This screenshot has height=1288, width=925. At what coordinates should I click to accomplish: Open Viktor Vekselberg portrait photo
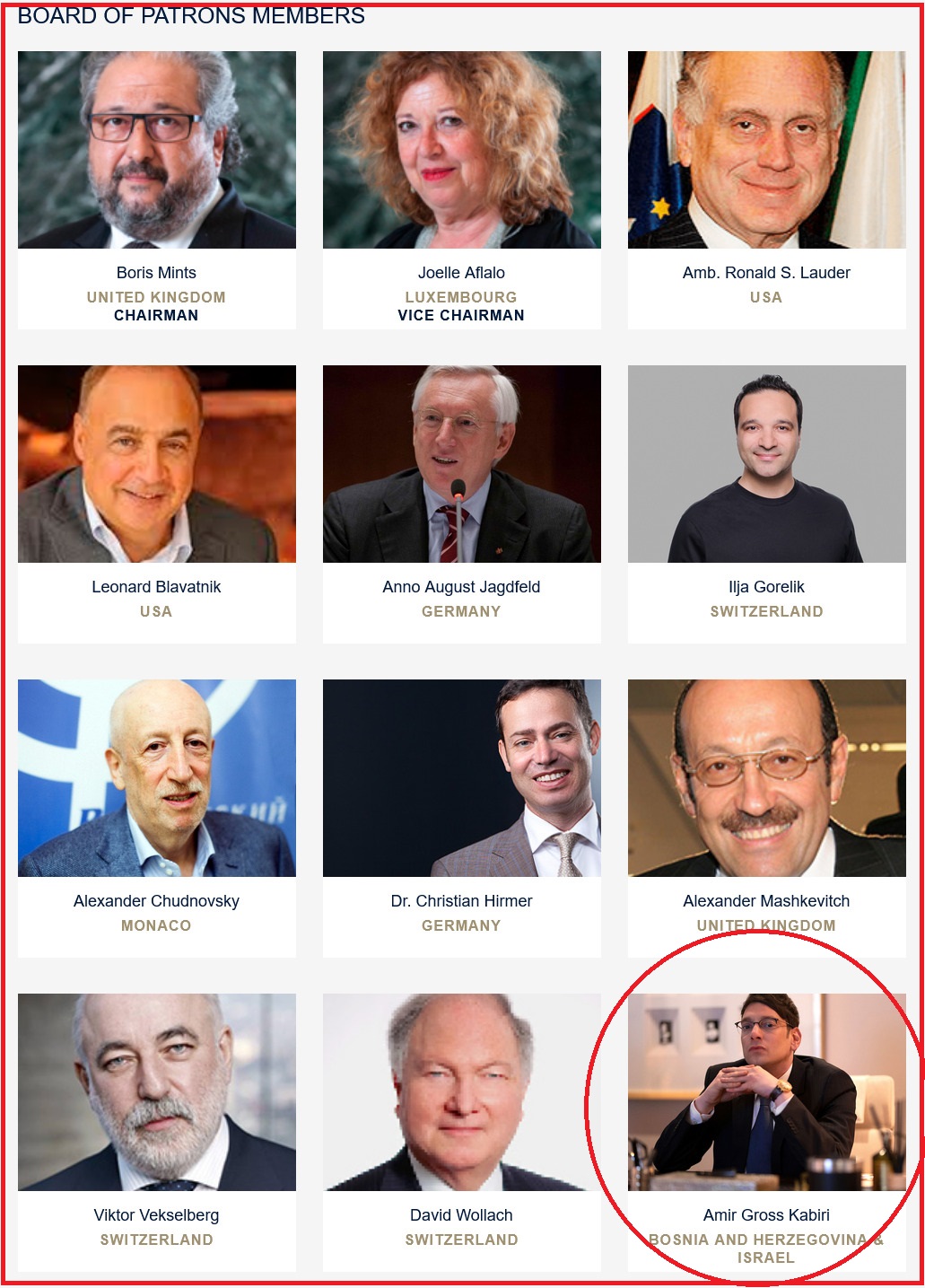tap(157, 1092)
